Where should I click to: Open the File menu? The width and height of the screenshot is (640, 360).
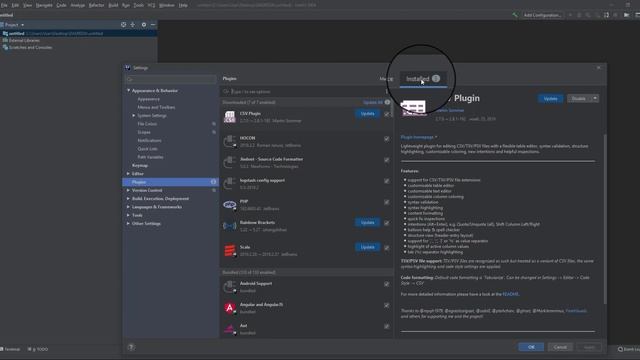(4, 5)
